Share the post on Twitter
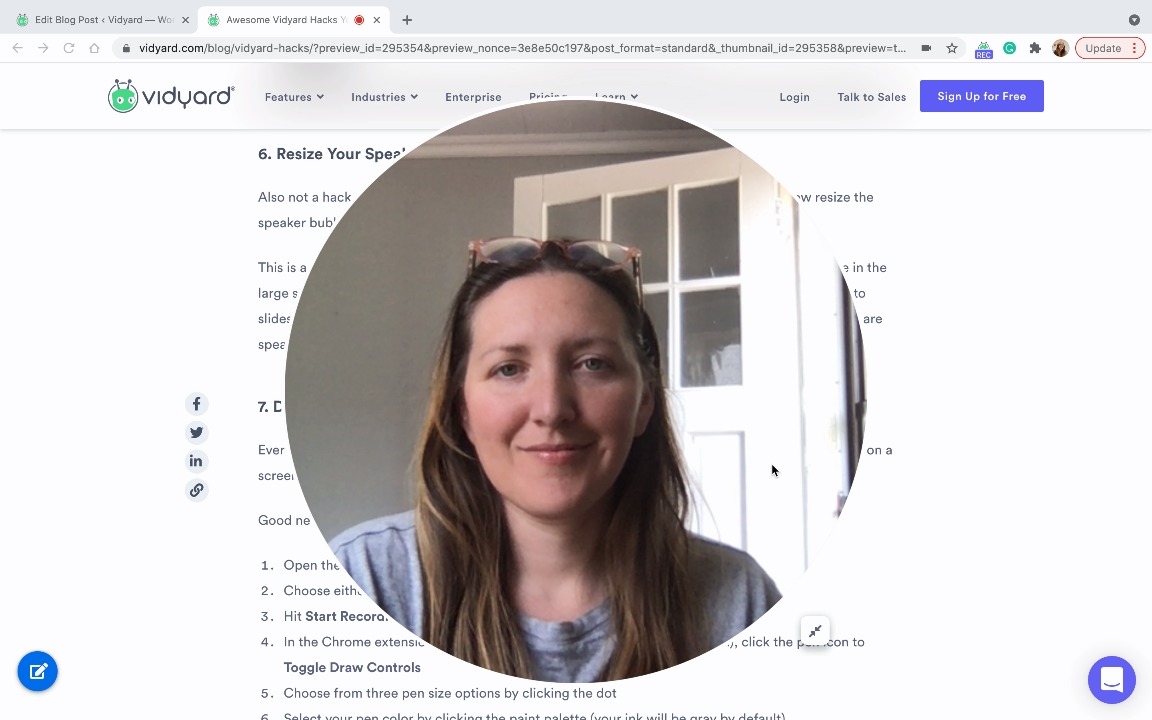The height and width of the screenshot is (720, 1152). click(196, 433)
